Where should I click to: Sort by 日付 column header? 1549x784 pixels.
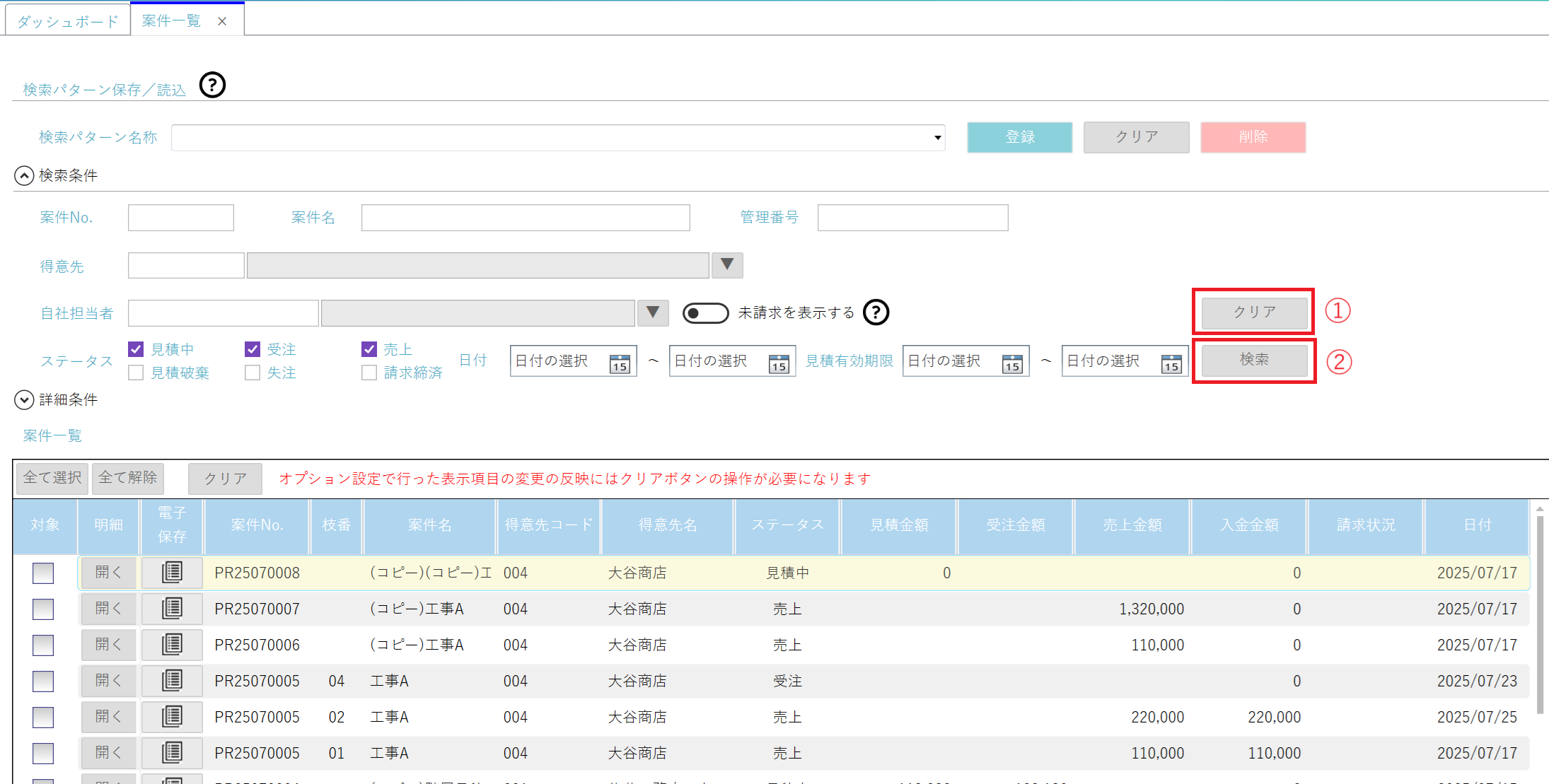[1477, 525]
